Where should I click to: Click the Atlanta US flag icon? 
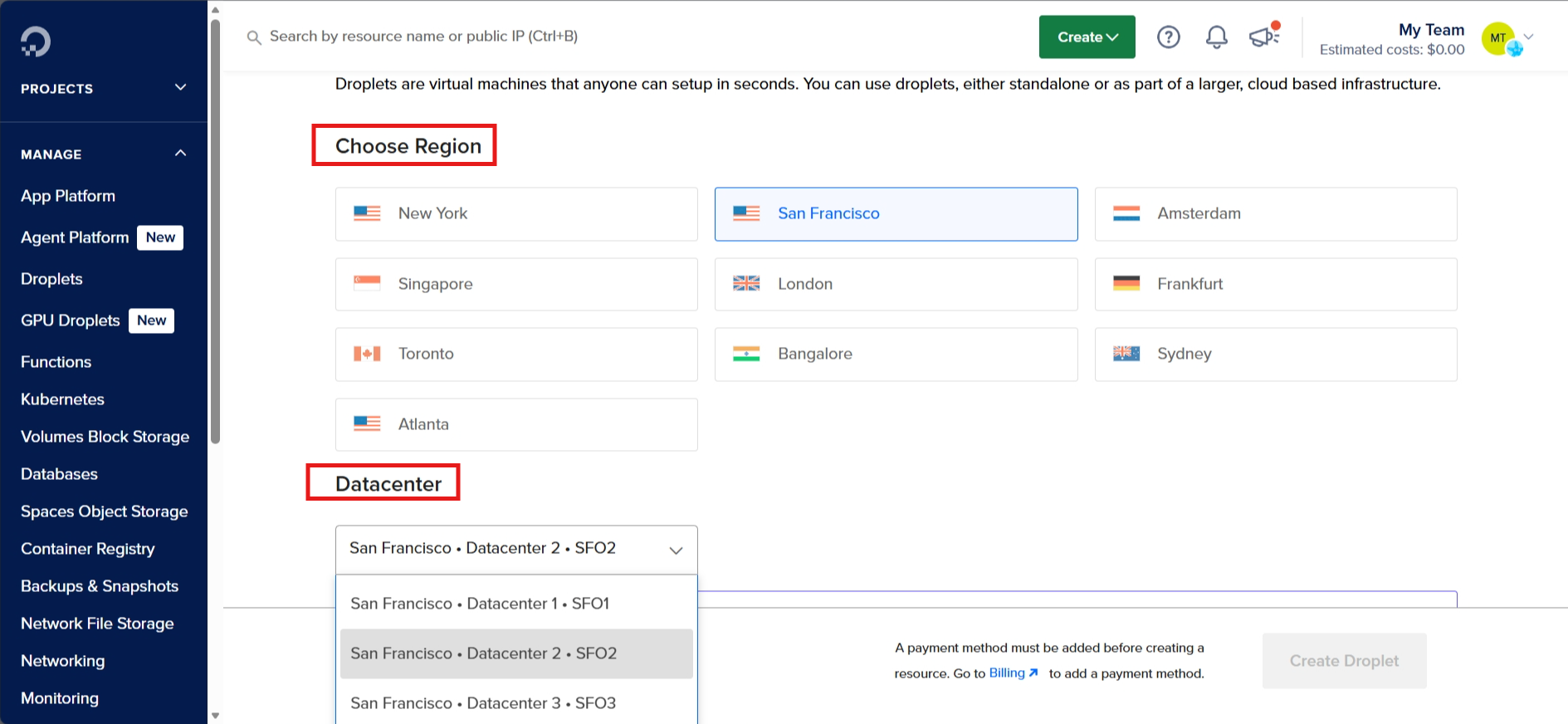coord(367,423)
